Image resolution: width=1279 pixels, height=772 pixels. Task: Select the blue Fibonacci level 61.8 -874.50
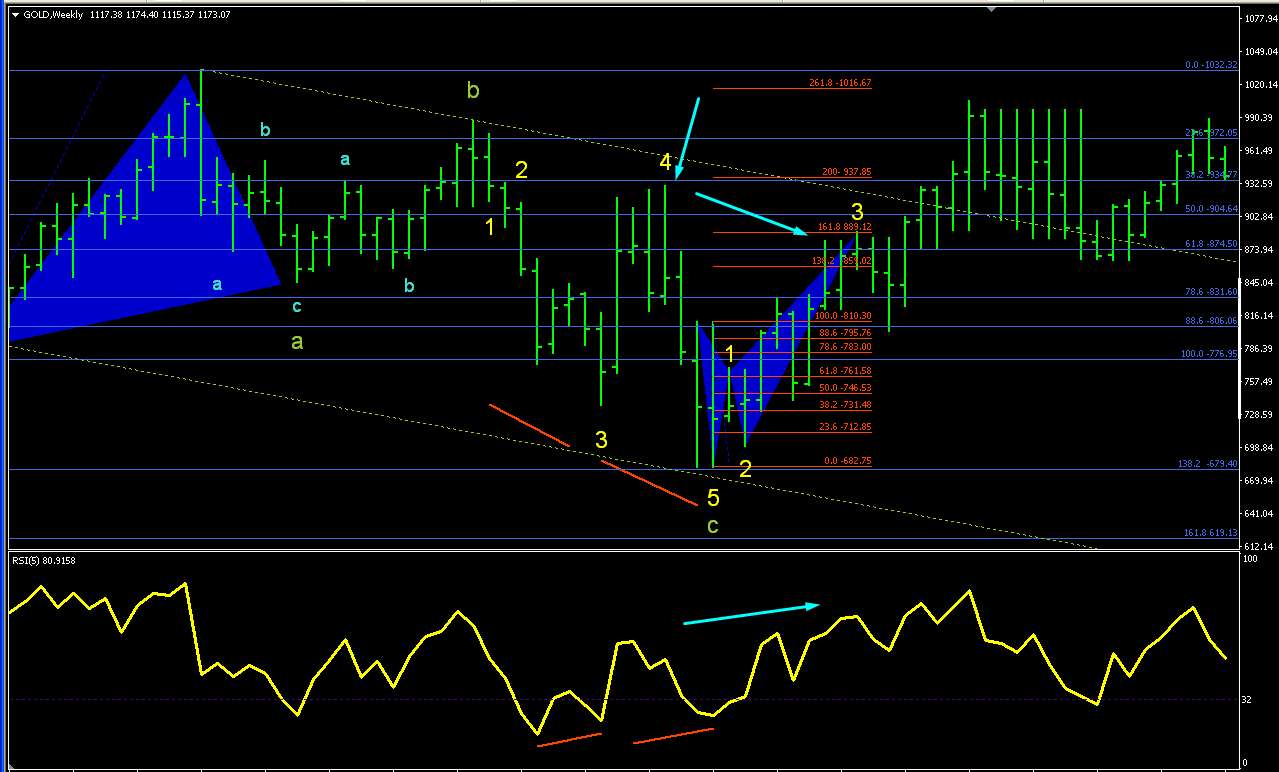[1211, 243]
